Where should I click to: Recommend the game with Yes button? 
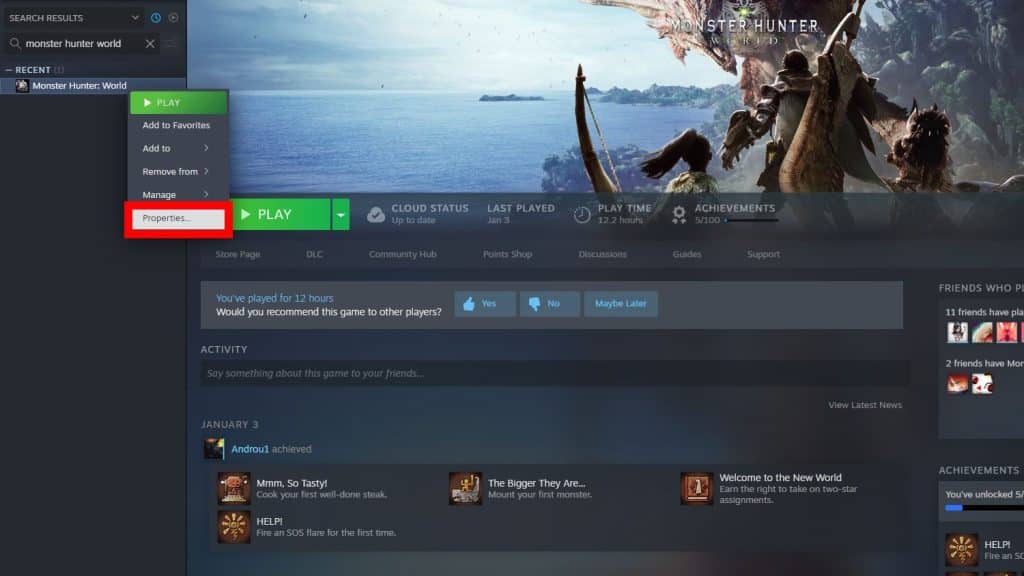(x=485, y=304)
